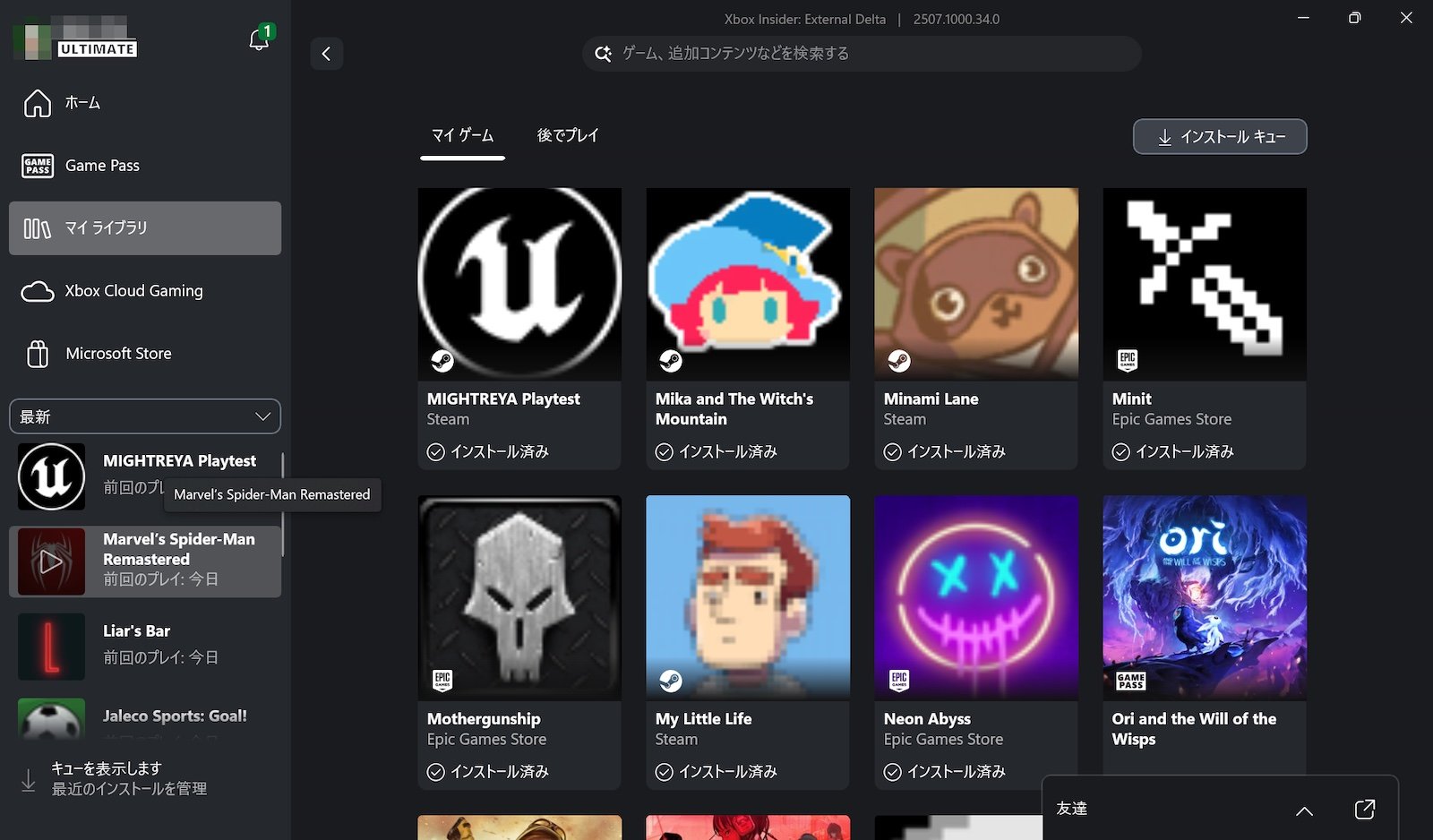Click the Game Pass badge on Ori

(1130, 681)
